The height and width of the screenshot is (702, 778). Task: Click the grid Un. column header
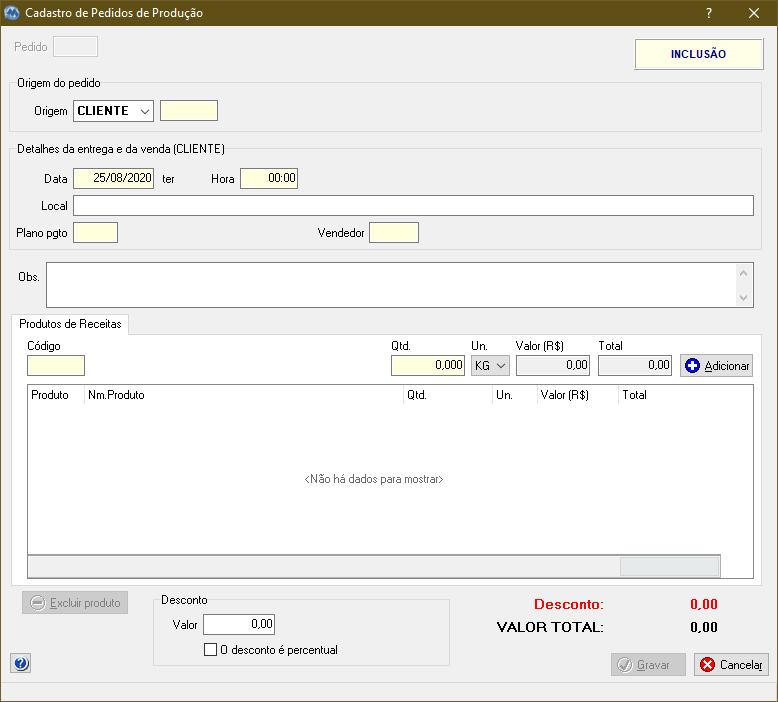pos(515,395)
